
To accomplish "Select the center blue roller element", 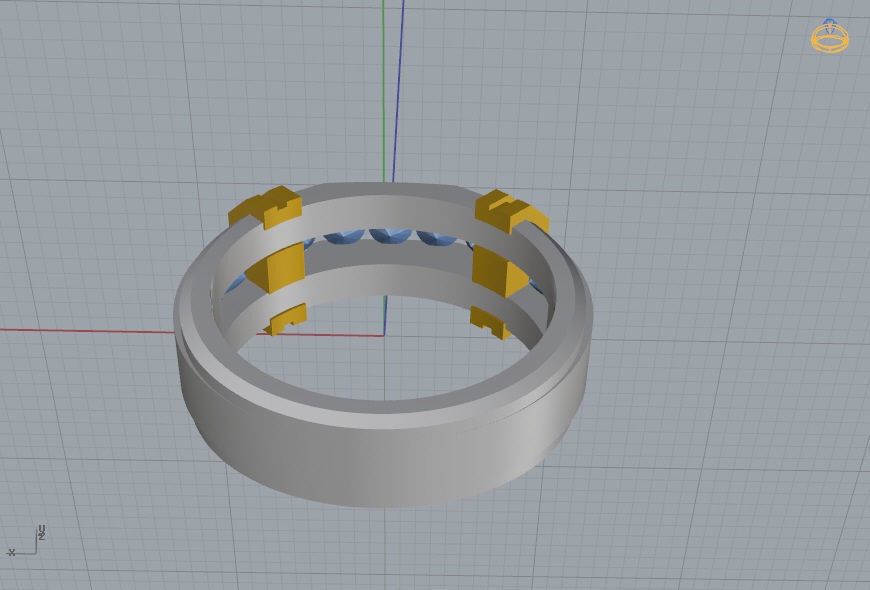I will 390,235.
